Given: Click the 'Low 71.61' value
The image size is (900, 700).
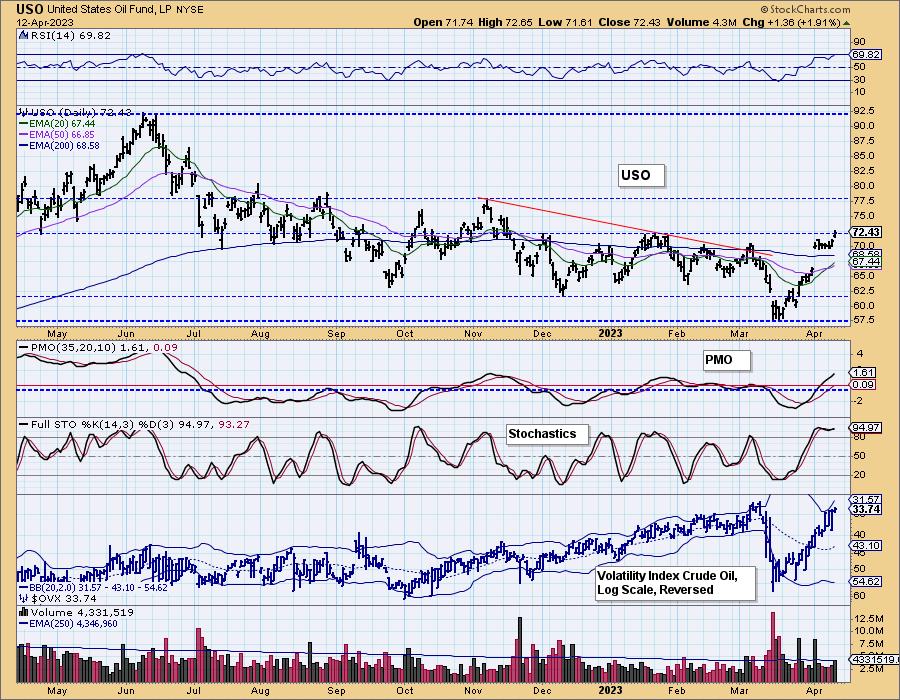Looking at the screenshot, I should 564,22.
